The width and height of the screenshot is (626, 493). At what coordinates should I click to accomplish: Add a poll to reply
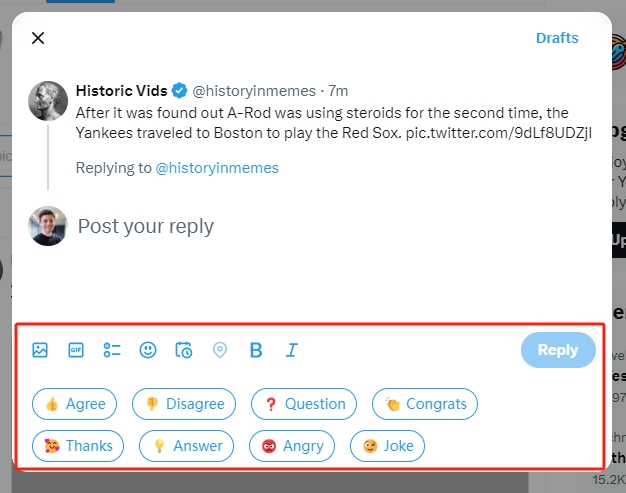pos(112,350)
